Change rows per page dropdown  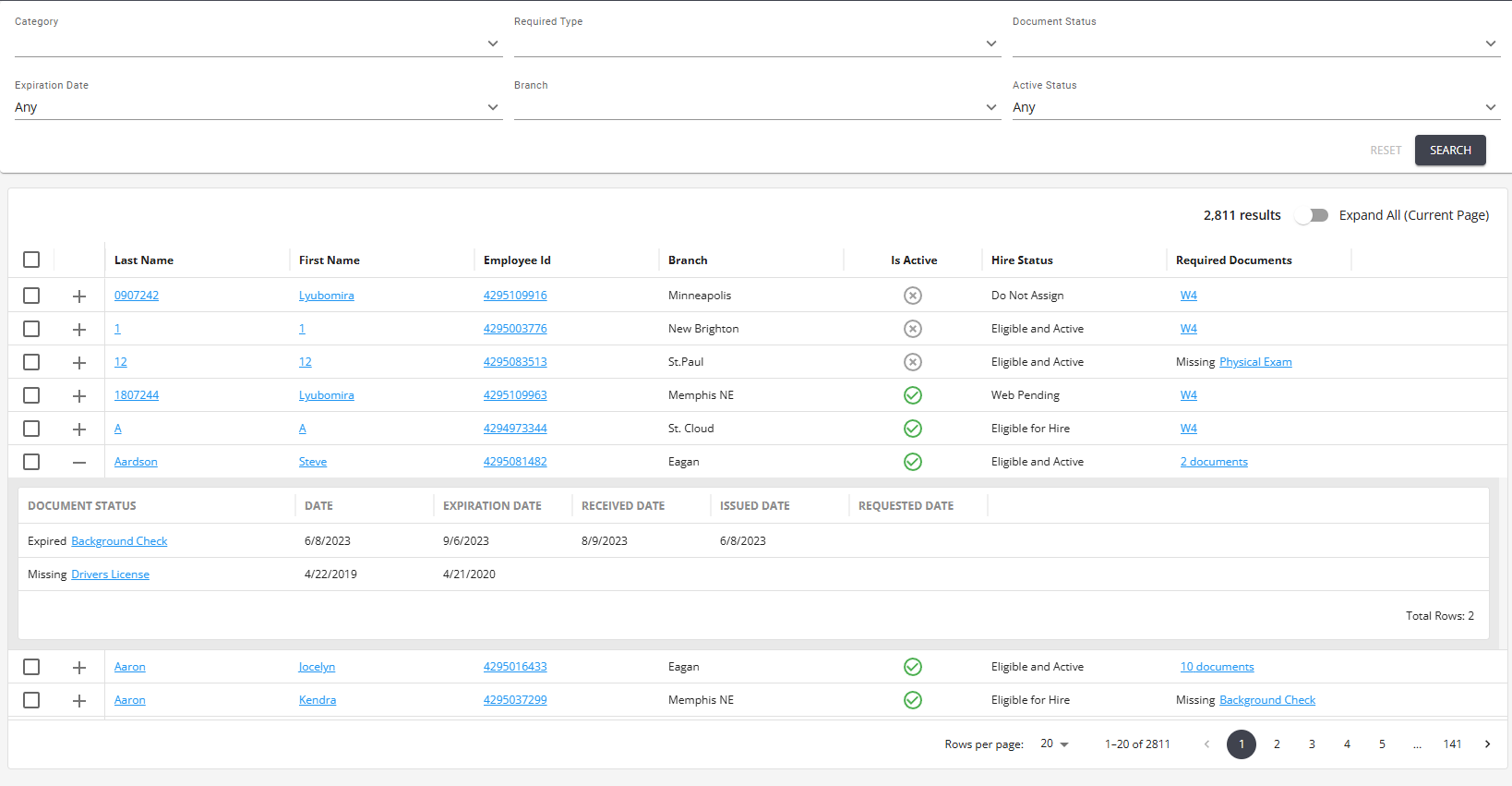1054,744
